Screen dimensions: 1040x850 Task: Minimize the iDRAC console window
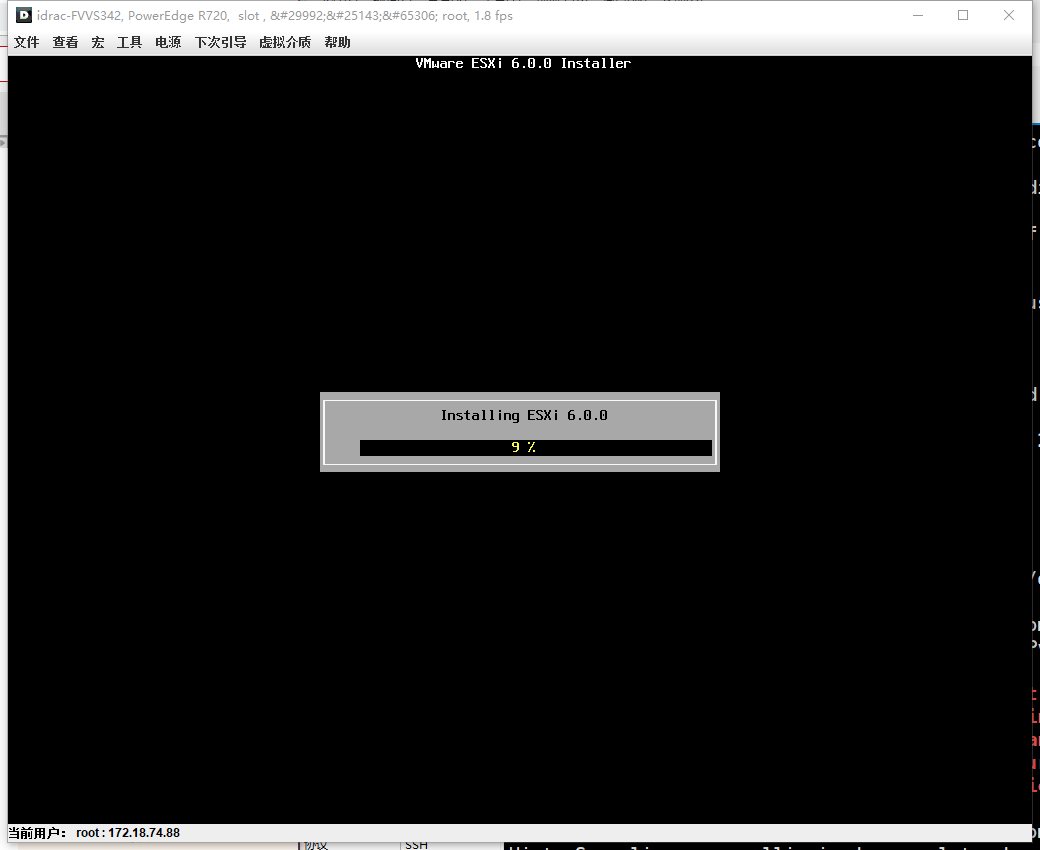point(918,15)
